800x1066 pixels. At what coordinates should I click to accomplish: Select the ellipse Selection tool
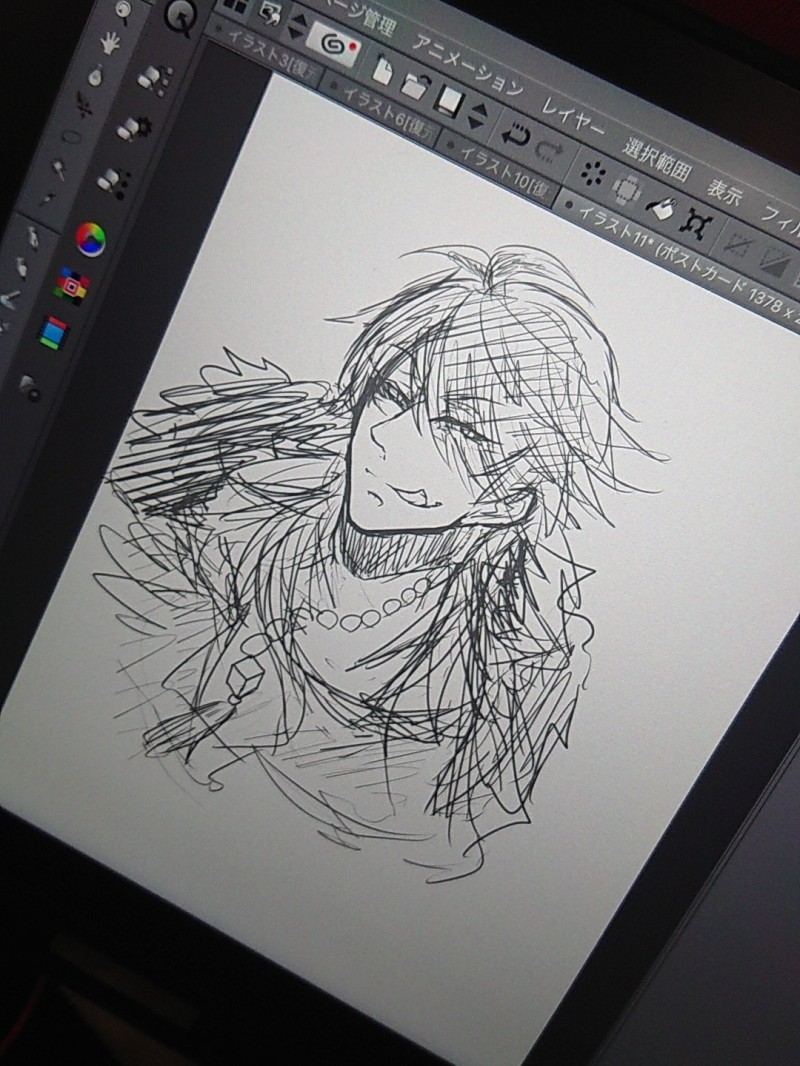(x=71, y=138)
